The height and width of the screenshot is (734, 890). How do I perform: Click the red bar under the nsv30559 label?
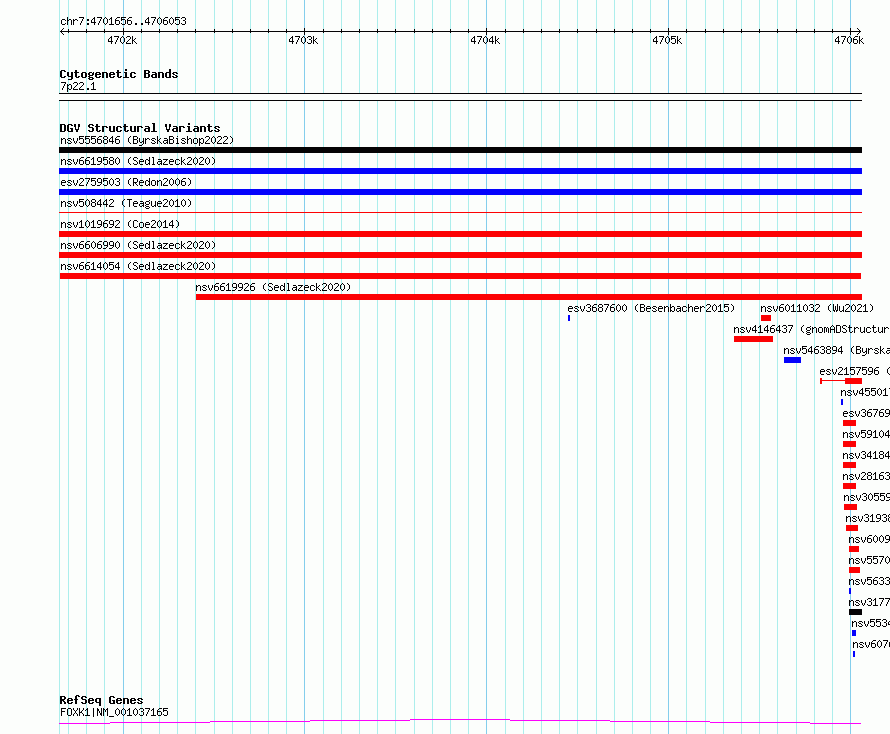850,507
